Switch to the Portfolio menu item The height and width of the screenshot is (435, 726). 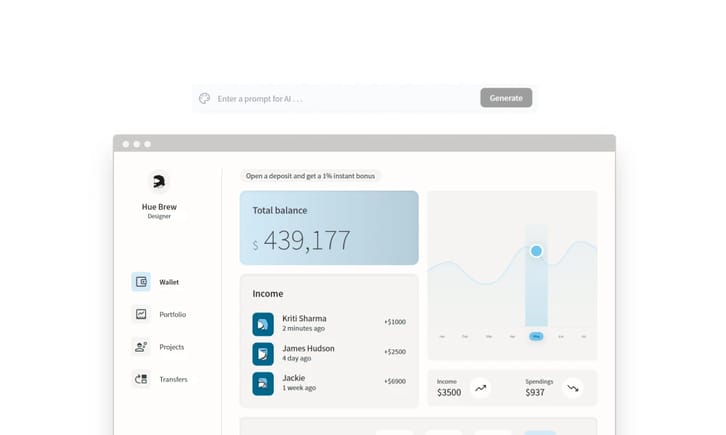pos(172,314)
